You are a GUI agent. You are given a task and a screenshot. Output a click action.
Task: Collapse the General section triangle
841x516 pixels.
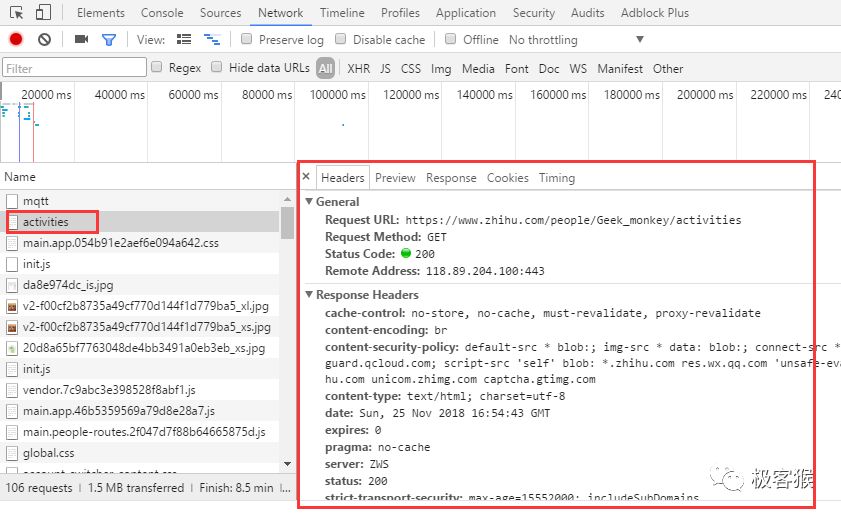coord(309,201)
